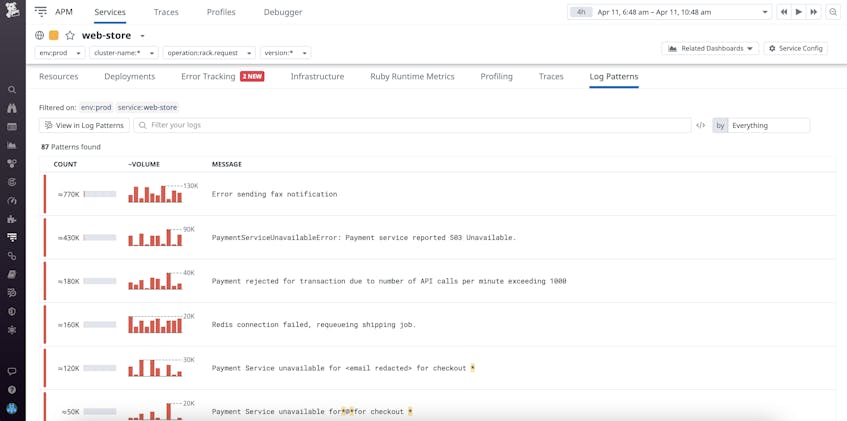Open the notebook sidebar icon
This screenshot has height=421, width=847.
(x=12, y=274)
